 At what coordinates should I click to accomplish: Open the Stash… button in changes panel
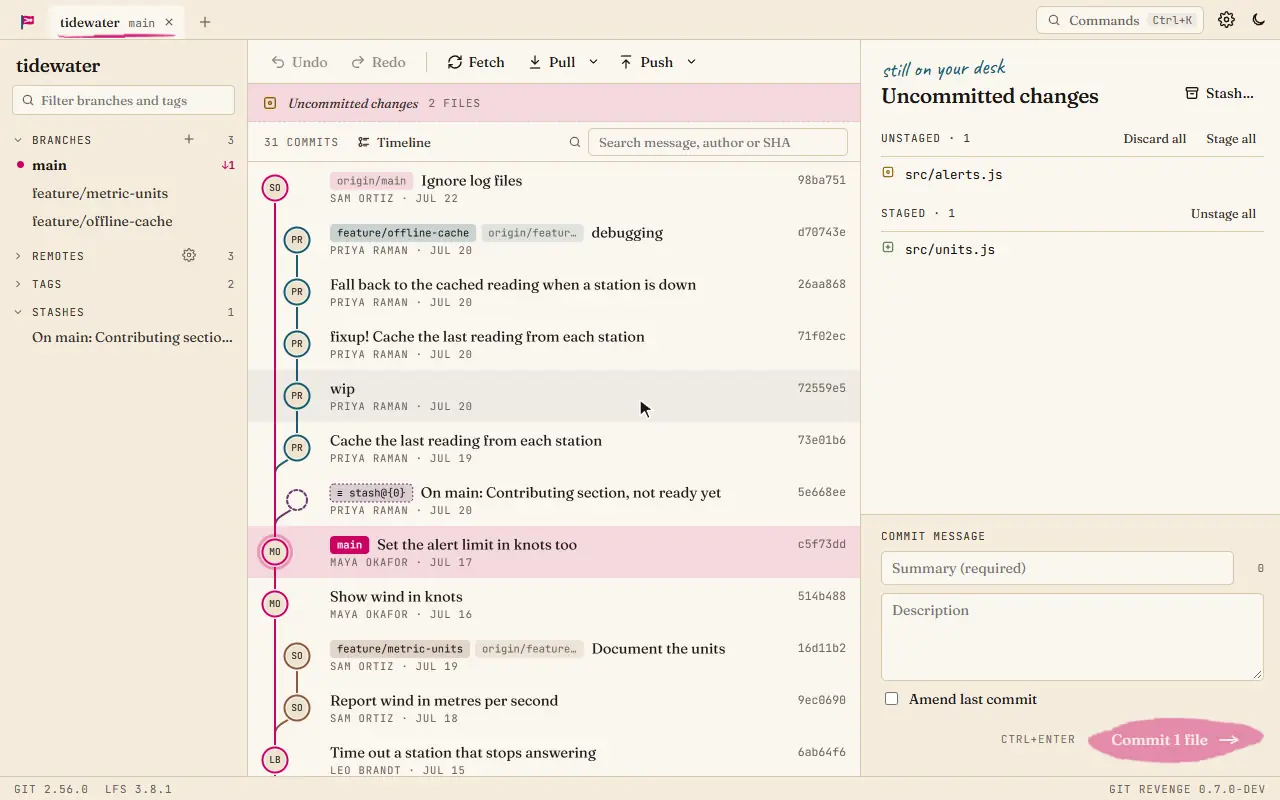tap(1219, 93)
